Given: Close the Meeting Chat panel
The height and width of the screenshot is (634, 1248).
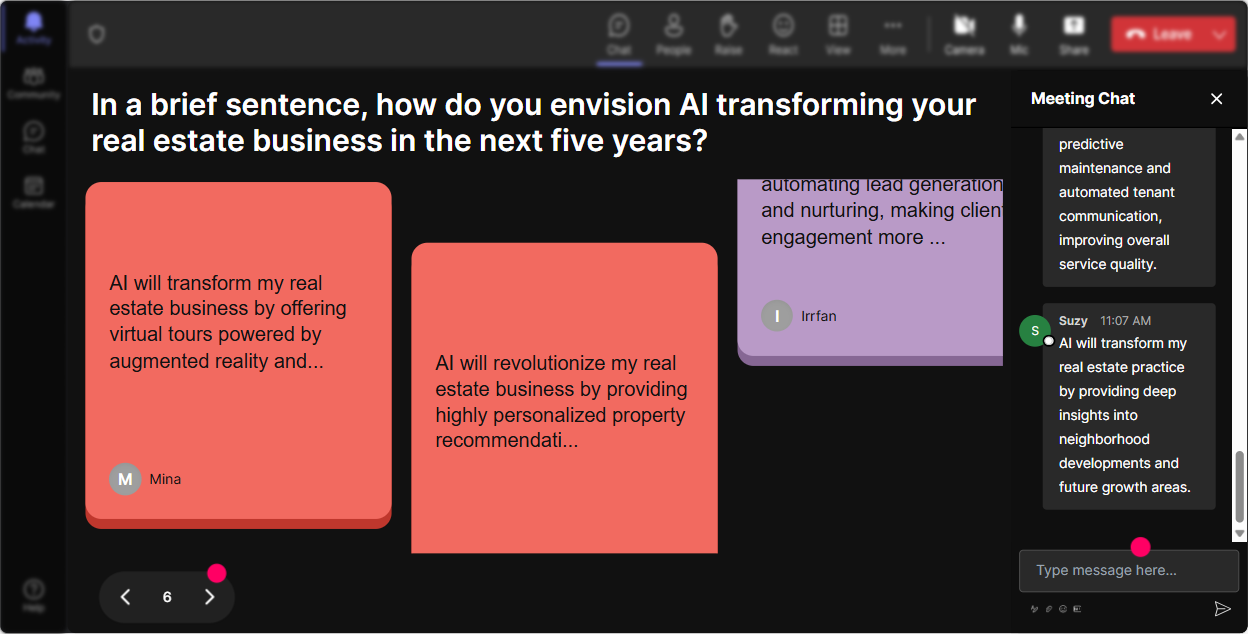Looking at the screenshot, I should (1217, 98).
